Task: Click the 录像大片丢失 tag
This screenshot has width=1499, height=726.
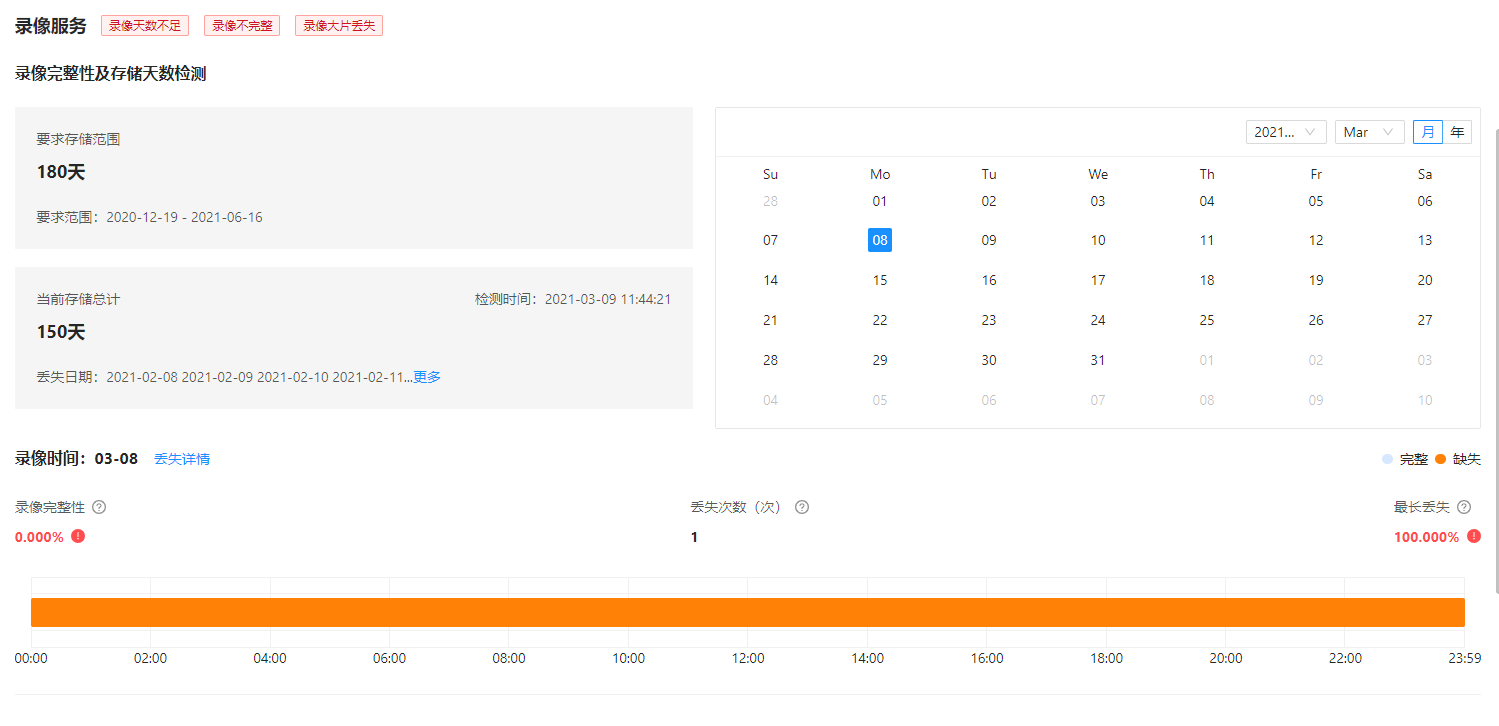Action: point(339,26)
